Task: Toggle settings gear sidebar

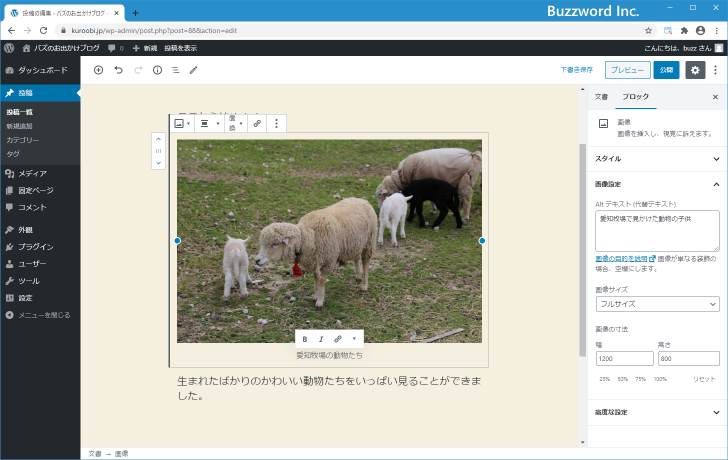Action: [x=695, y=70]
